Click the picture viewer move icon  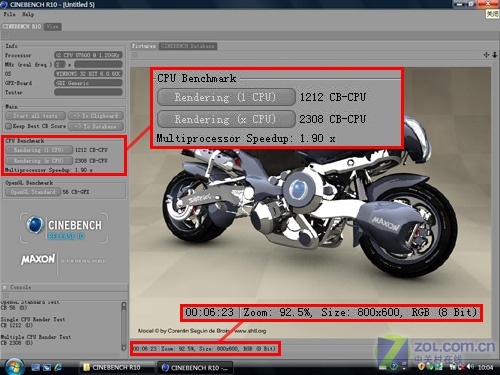pyautogui.click(x=487, y=55)
